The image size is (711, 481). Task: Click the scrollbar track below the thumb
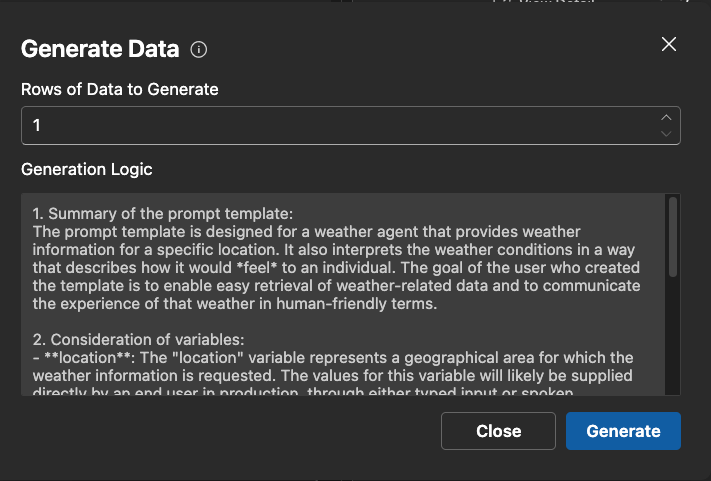point(673,340)
